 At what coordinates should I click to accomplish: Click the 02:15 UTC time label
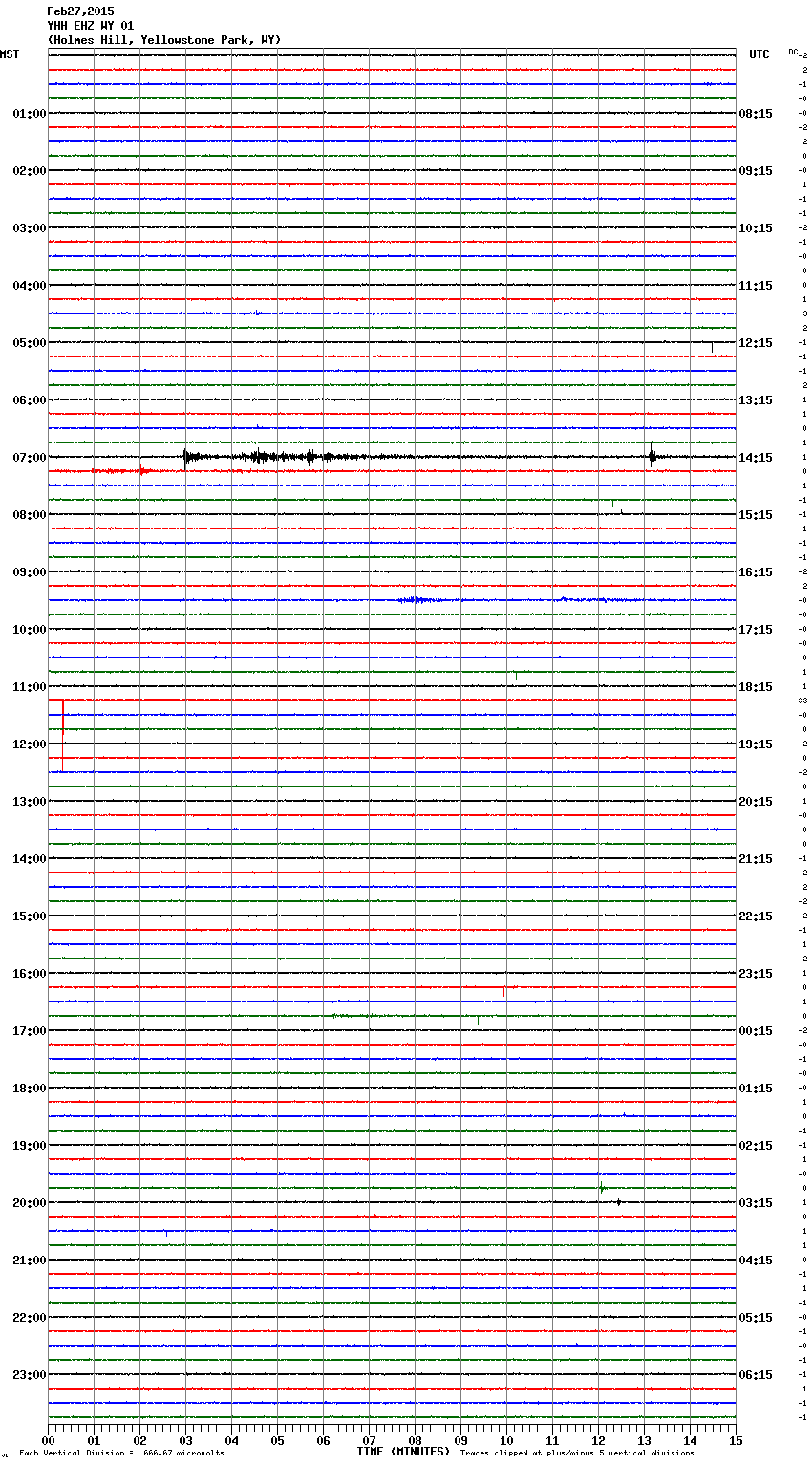pos(756,1146)
